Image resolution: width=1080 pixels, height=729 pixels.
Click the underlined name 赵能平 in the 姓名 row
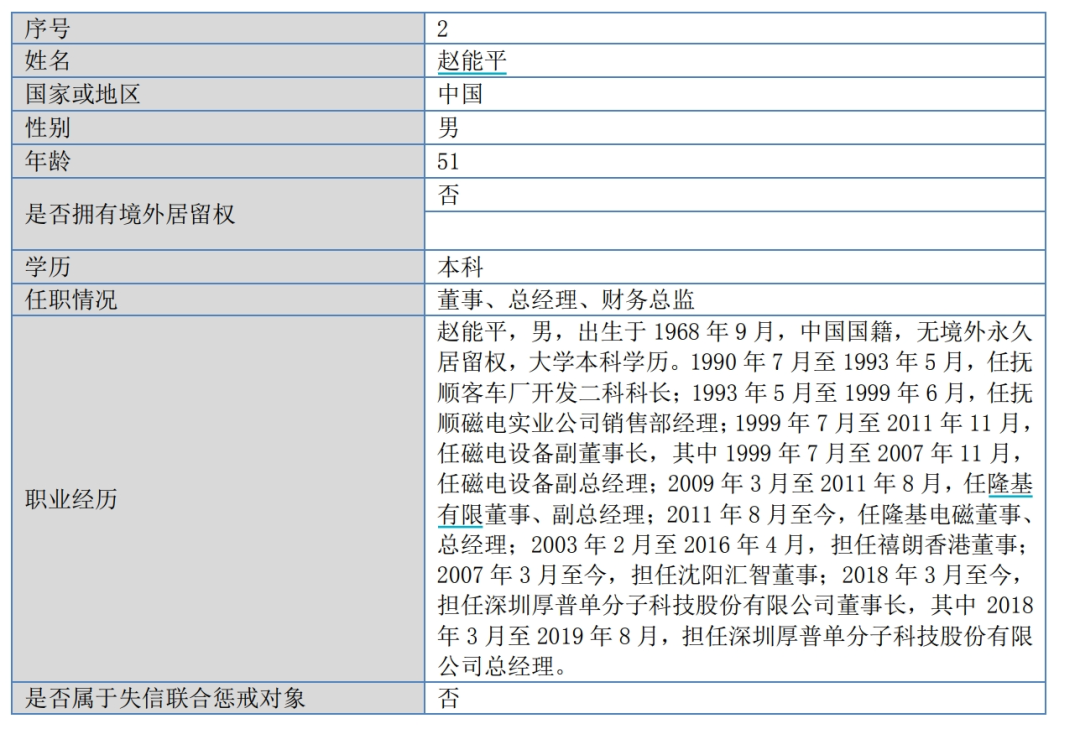point(472,61)
